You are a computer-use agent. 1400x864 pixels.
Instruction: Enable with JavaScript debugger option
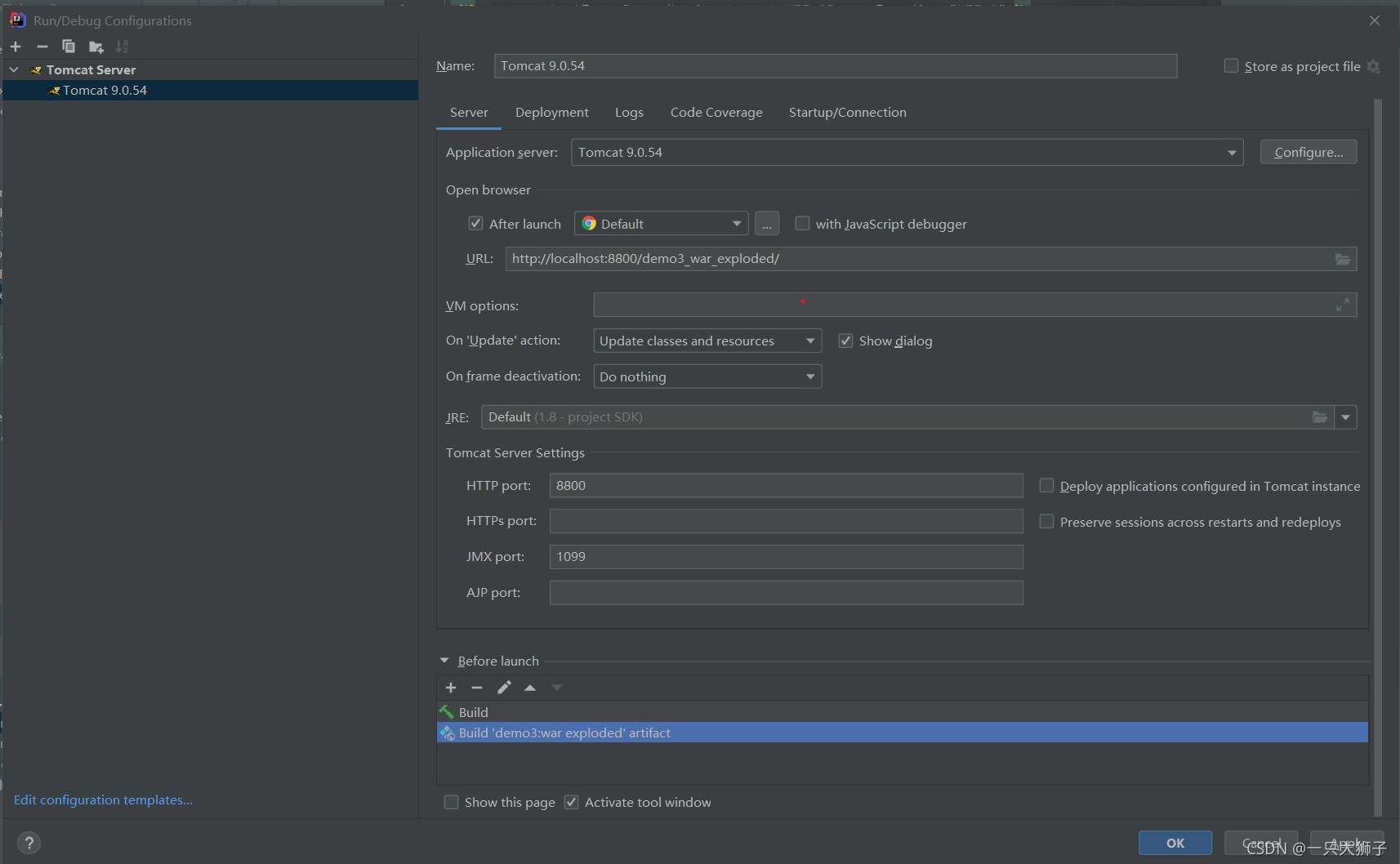pos(802,223)
